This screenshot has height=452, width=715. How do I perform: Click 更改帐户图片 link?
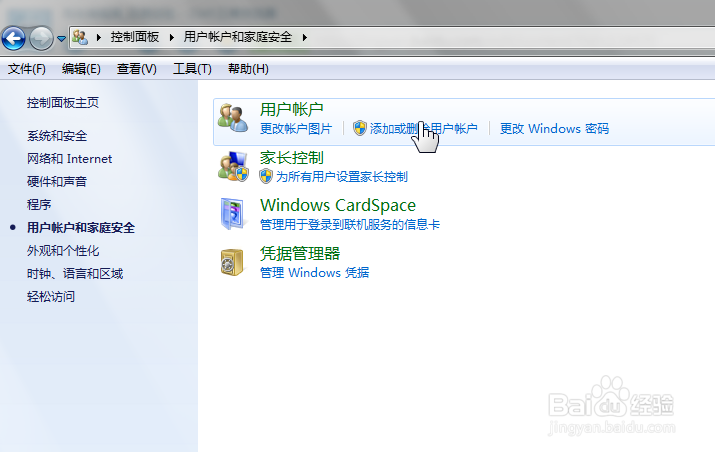pos(296,129)
